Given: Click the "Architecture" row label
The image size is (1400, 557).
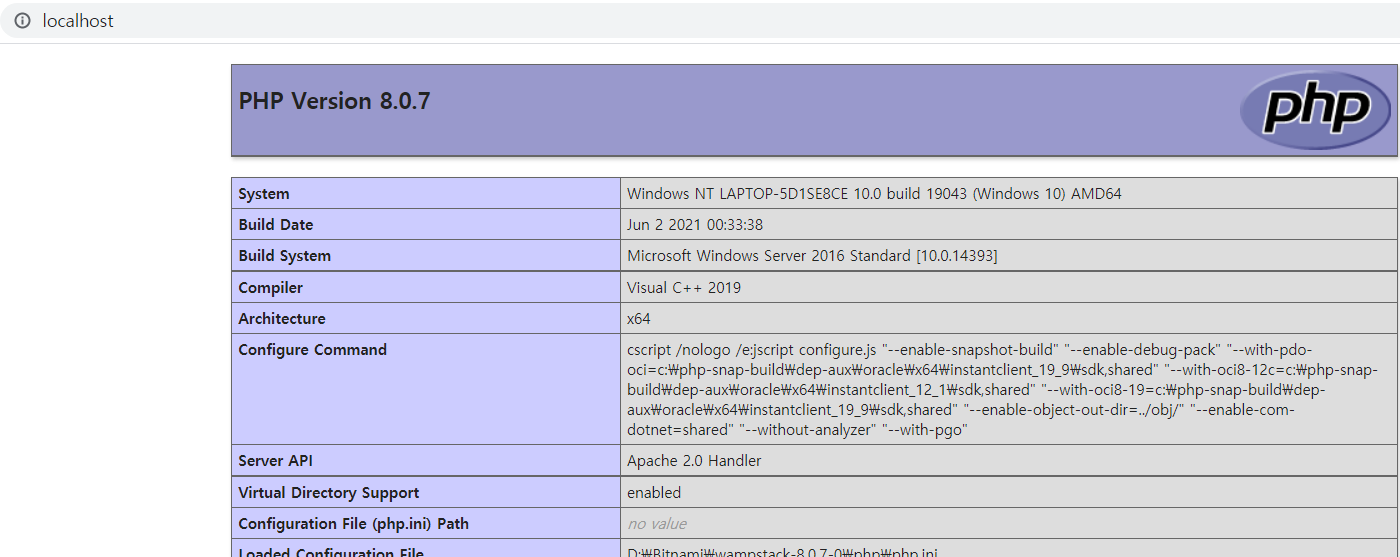Looking at the screenshot, I should (282, 319).
